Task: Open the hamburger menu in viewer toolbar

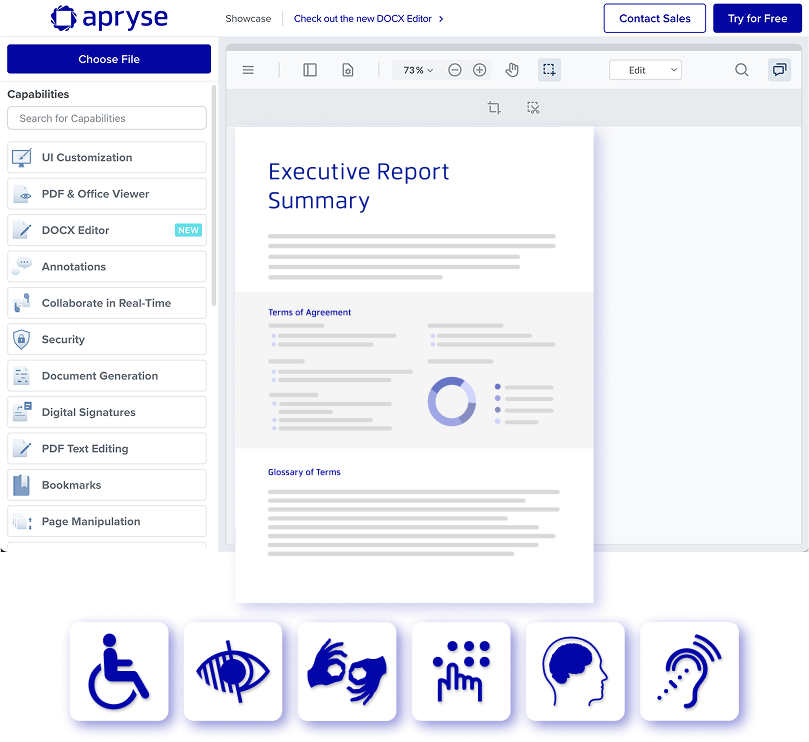Action: 248,70
